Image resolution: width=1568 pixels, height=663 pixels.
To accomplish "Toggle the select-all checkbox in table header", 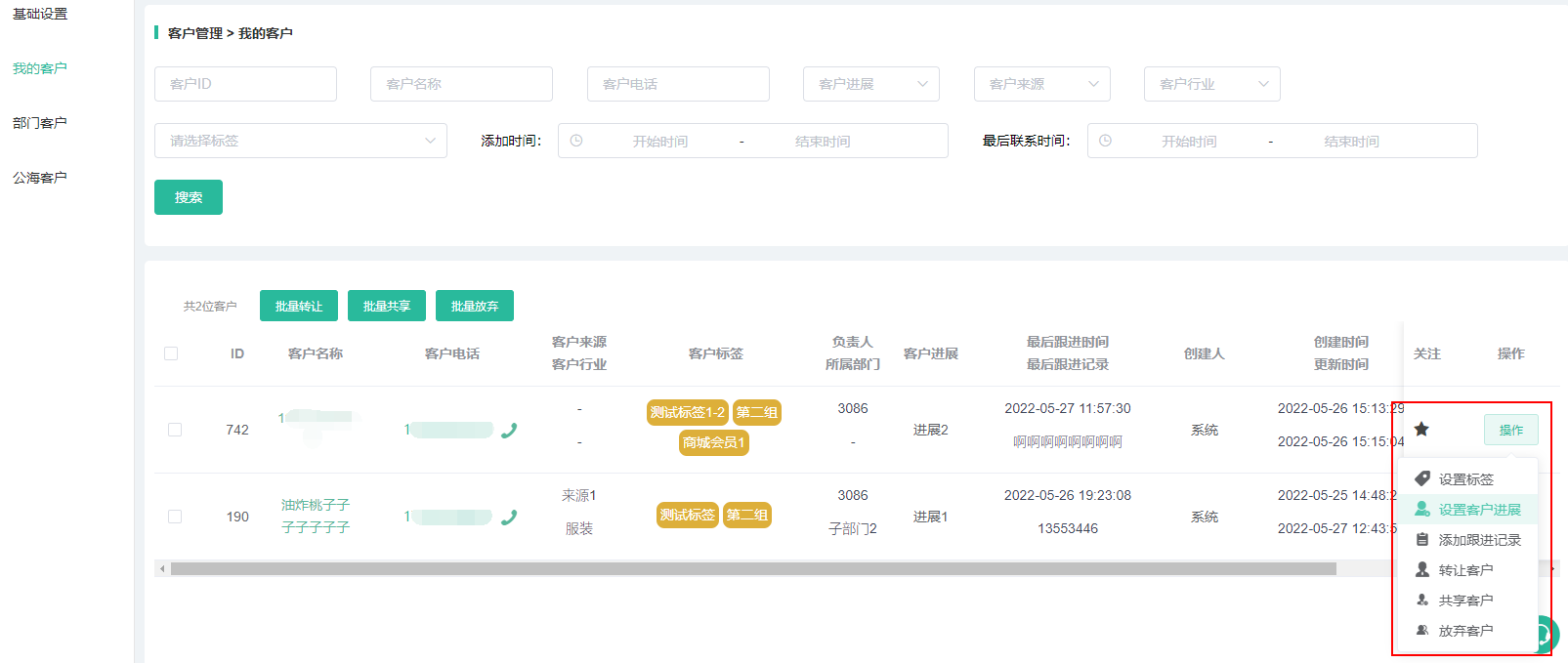I will tap(171, 353).
